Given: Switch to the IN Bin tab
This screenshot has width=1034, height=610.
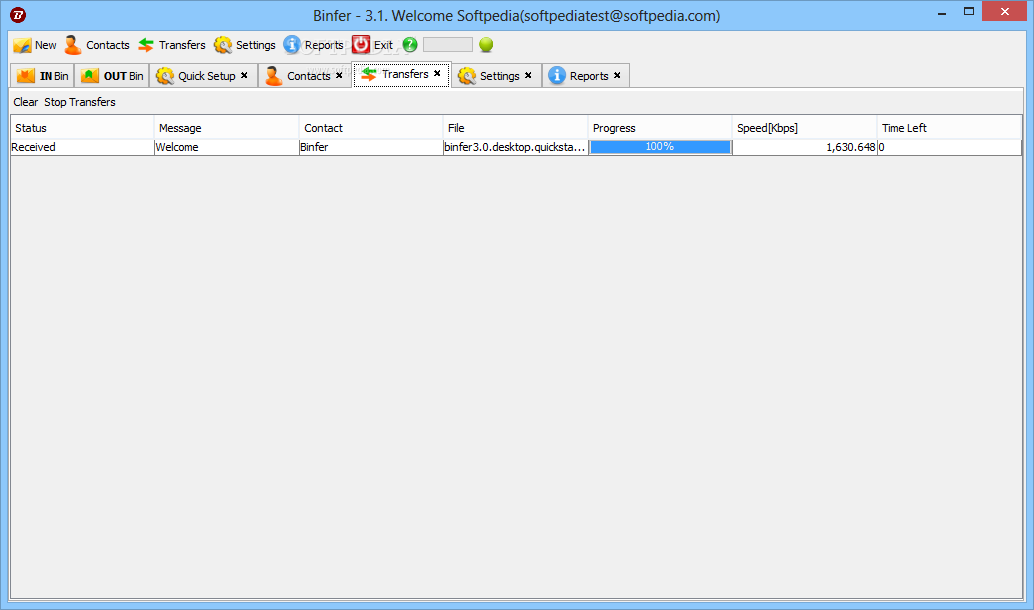Looking at the screenshot, I should coord(42,76).
